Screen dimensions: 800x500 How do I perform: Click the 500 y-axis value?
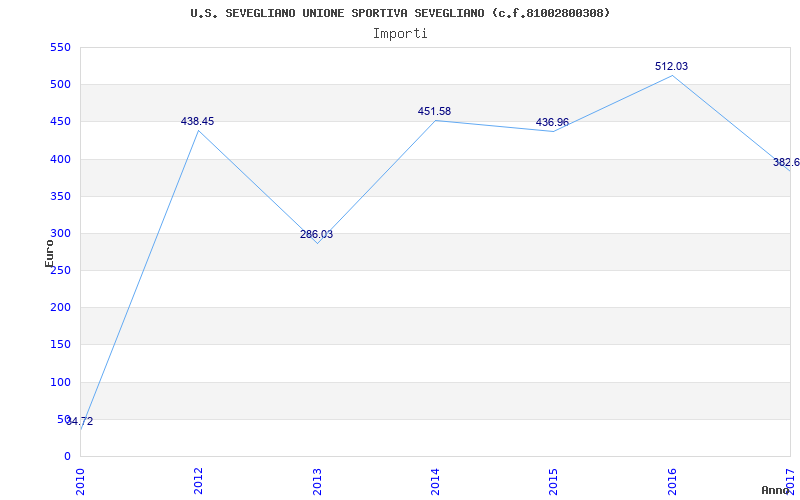pos(60,85)
